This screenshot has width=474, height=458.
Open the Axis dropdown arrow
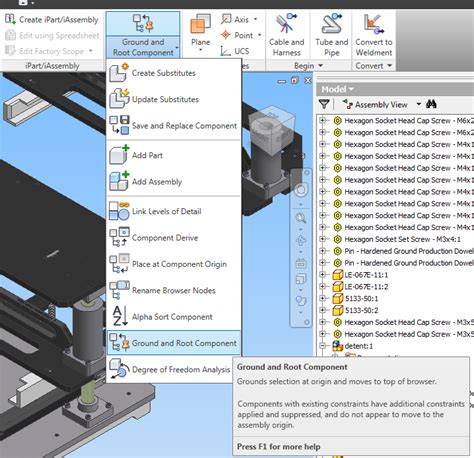[x=256, y=19]
